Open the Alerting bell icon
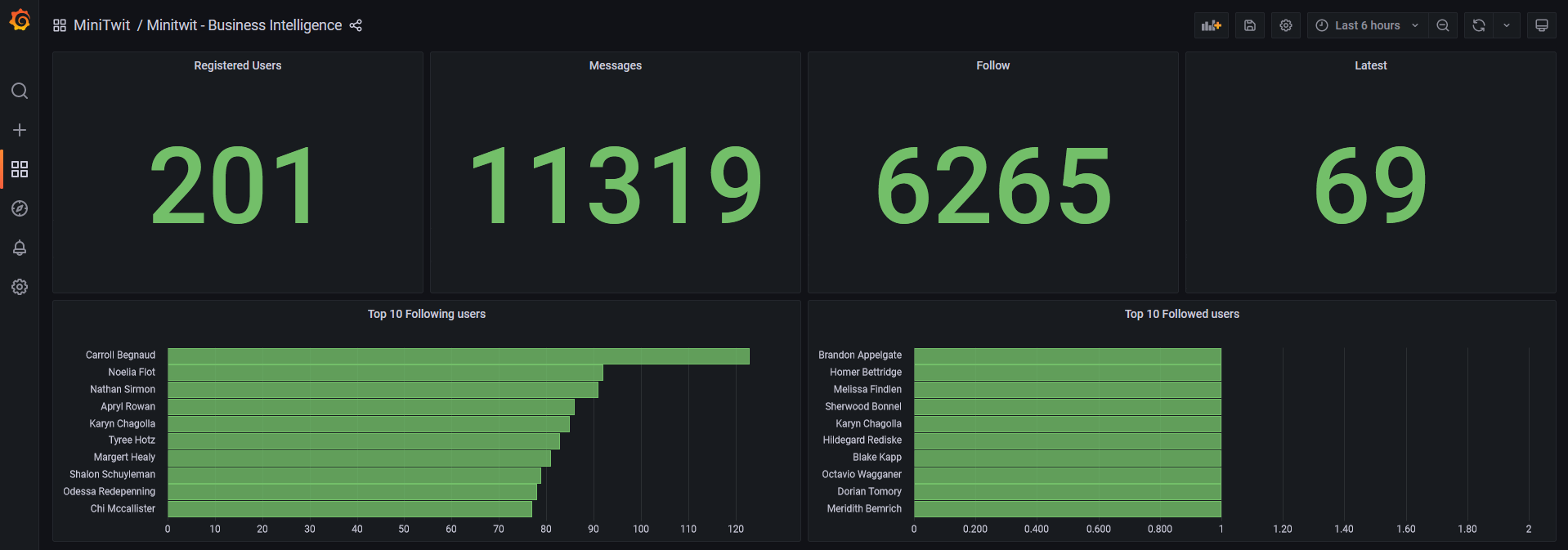The width and height of the screenshot is (1568, 550). [20, 248]
